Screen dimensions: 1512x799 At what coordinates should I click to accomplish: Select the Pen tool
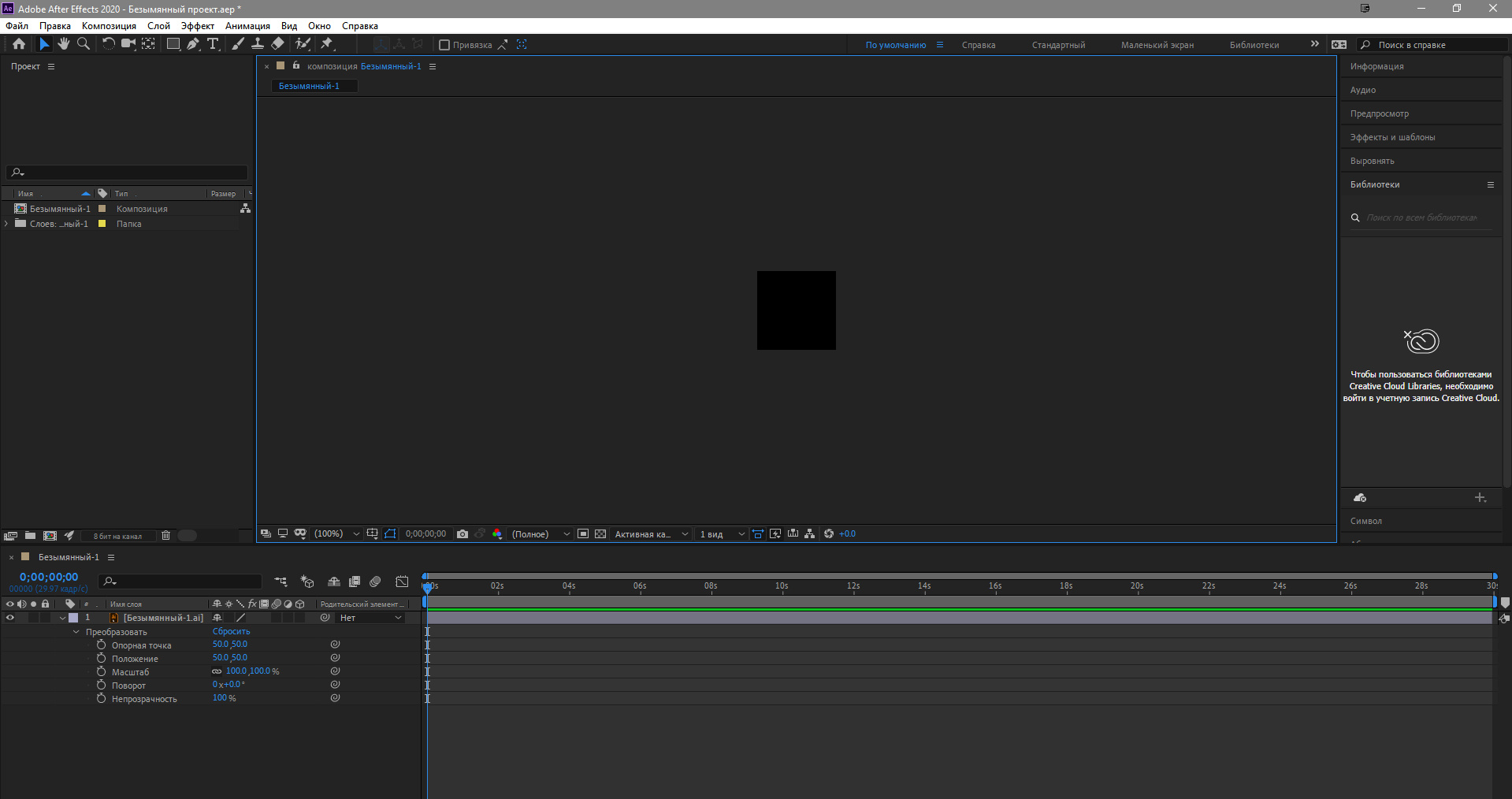click(193, 44)
